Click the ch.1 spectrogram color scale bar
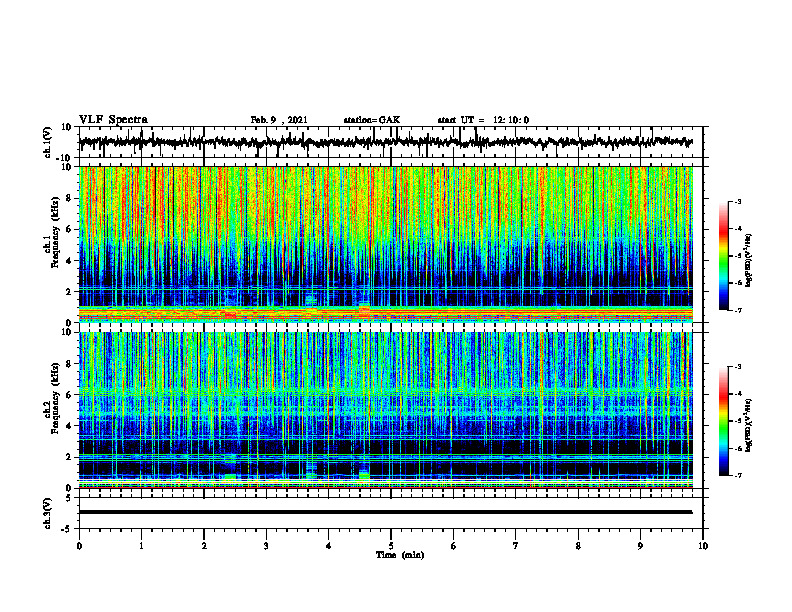Image resolution: width=792 pixels, height=612 pixels. click(x=723, y=256)
